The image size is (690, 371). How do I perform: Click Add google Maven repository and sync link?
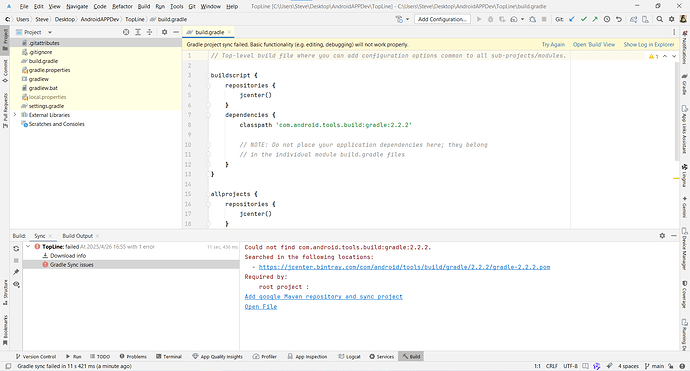tap(323, 297)
